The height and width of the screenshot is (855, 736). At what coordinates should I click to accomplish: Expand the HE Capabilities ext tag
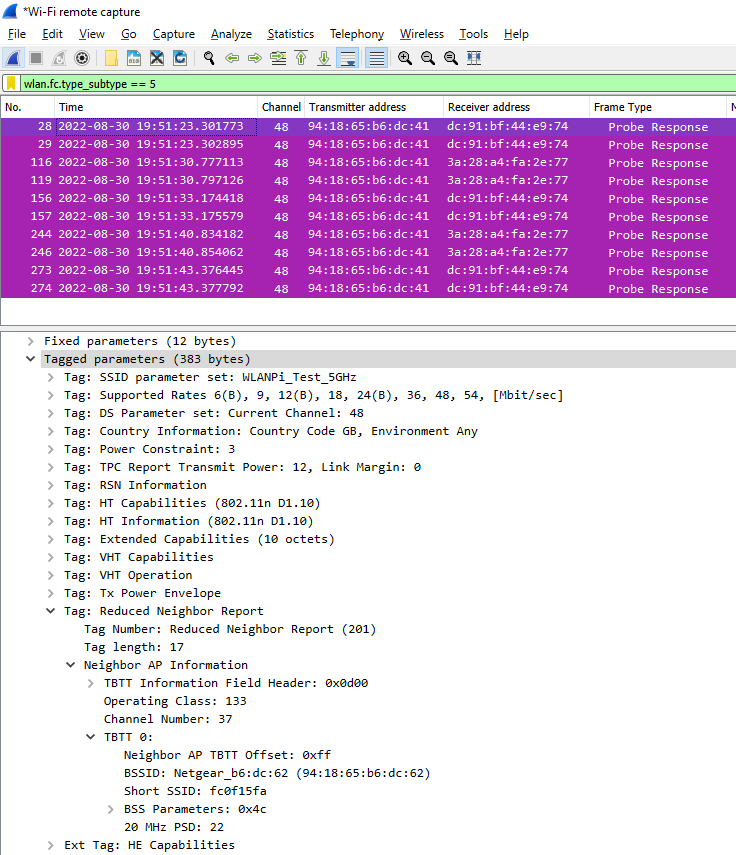coord(51,845)
